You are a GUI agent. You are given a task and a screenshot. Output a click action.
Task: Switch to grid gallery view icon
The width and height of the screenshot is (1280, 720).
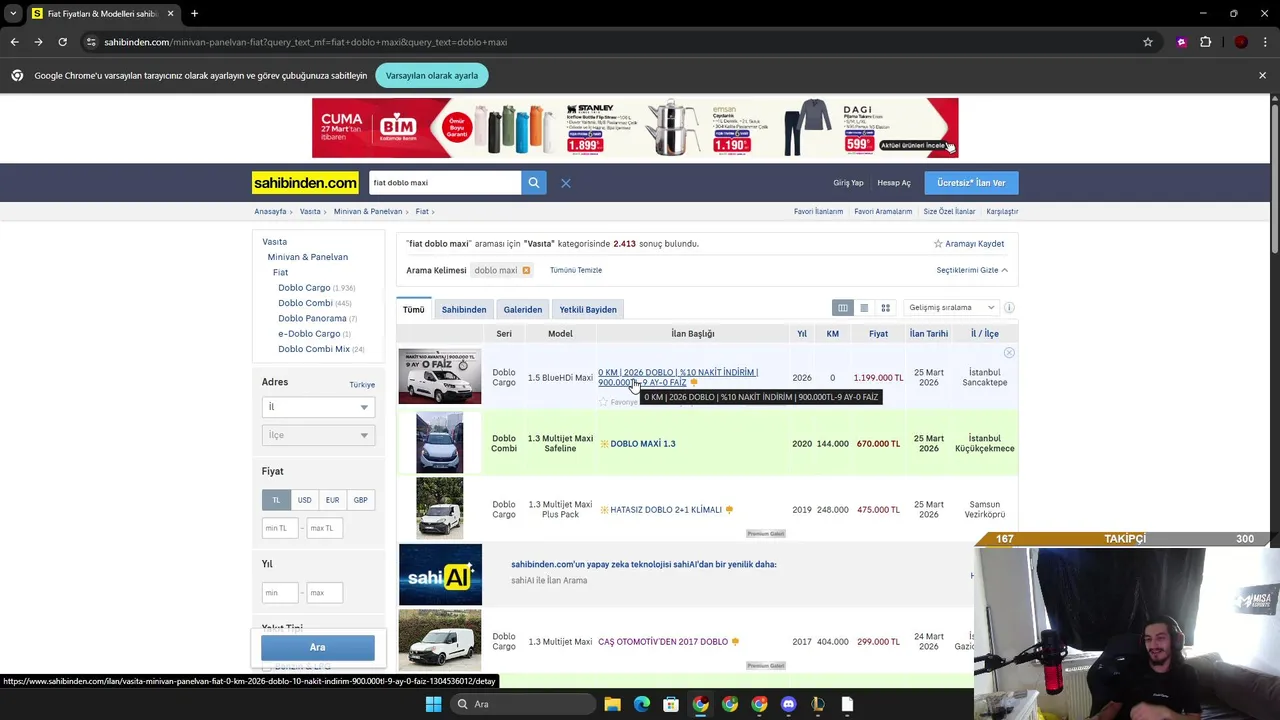(x=885, y=308)
